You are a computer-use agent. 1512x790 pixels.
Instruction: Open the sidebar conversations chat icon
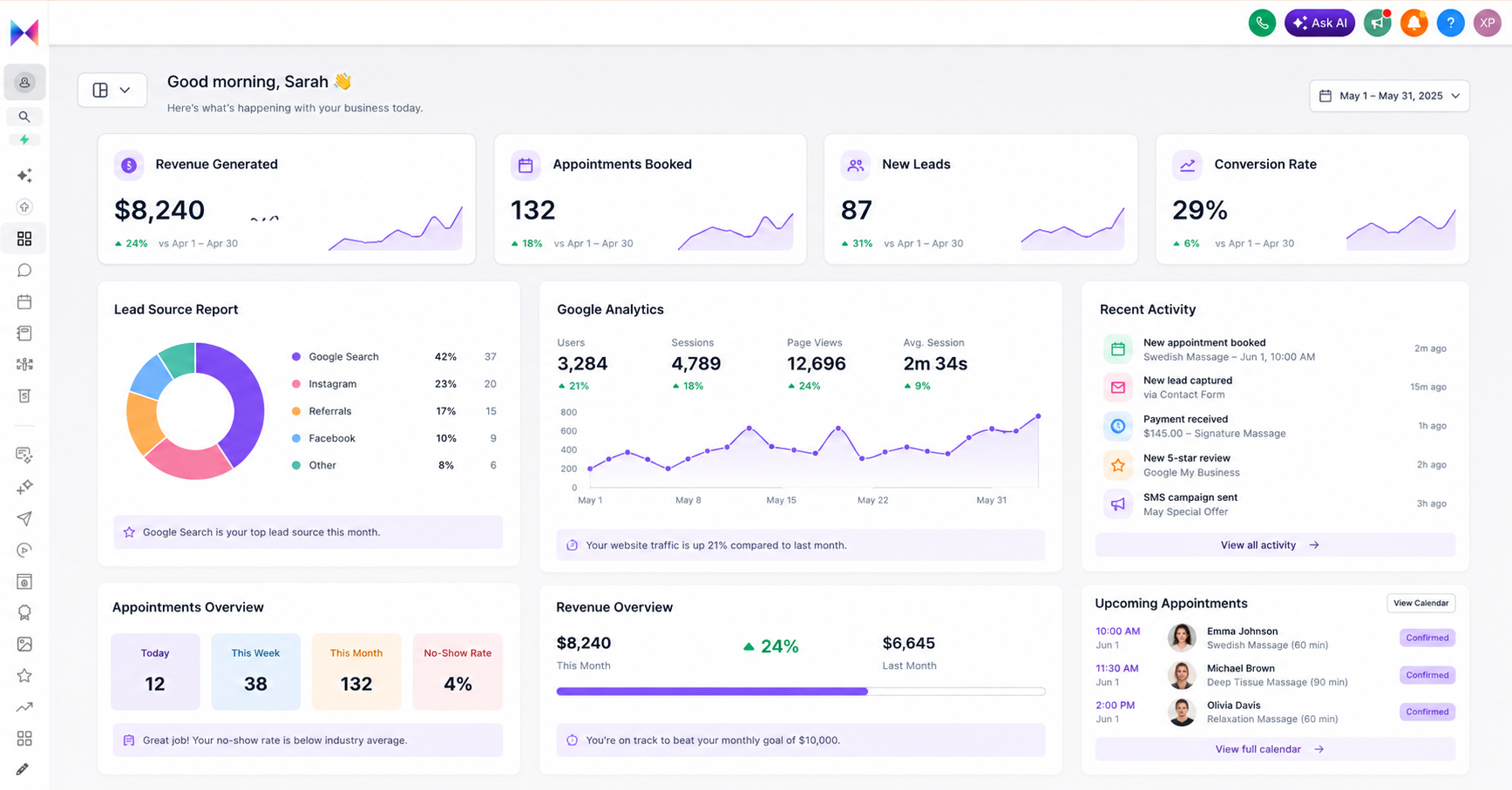[x=24, y=270]
